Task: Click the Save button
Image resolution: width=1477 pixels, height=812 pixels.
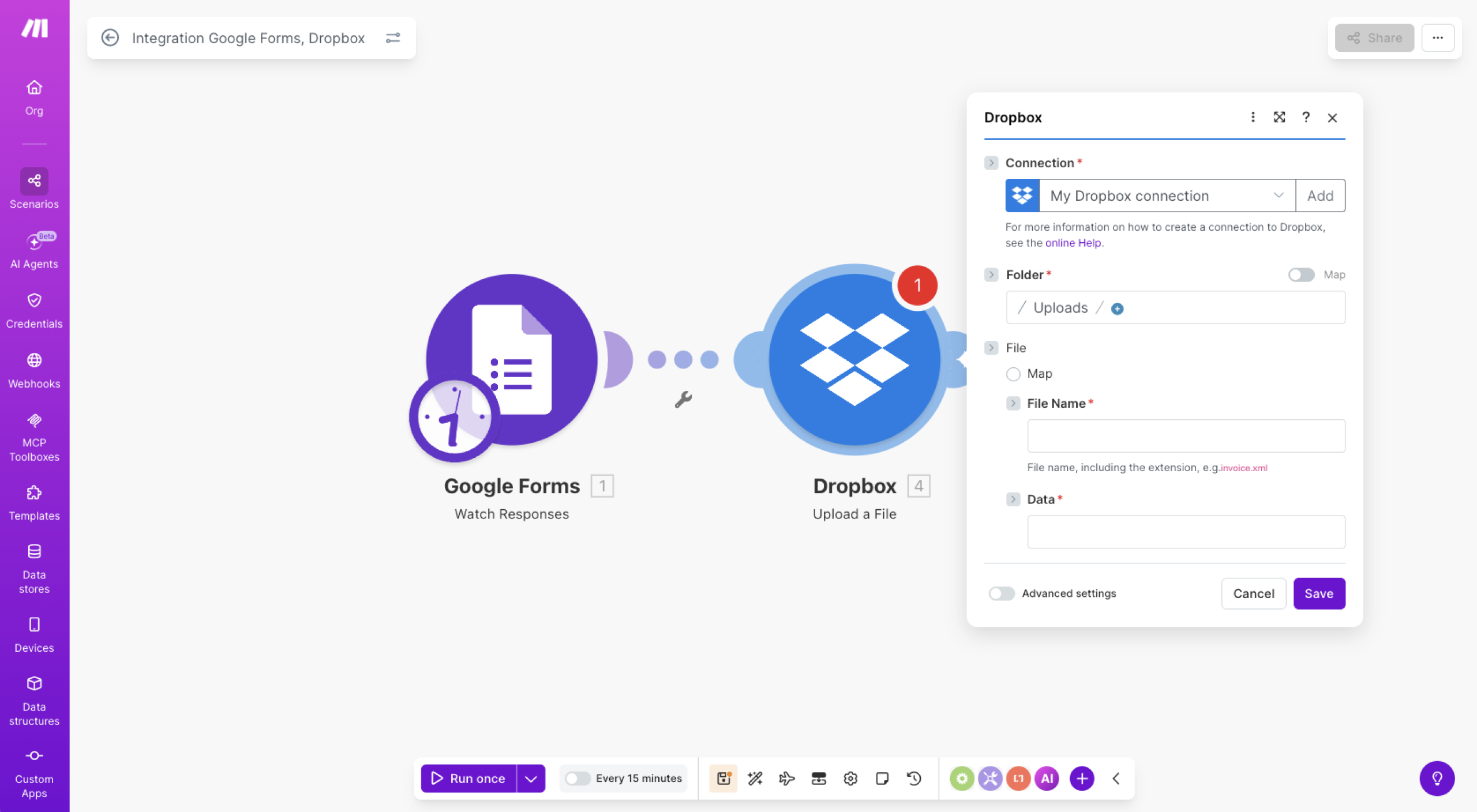Action: 1318,593
